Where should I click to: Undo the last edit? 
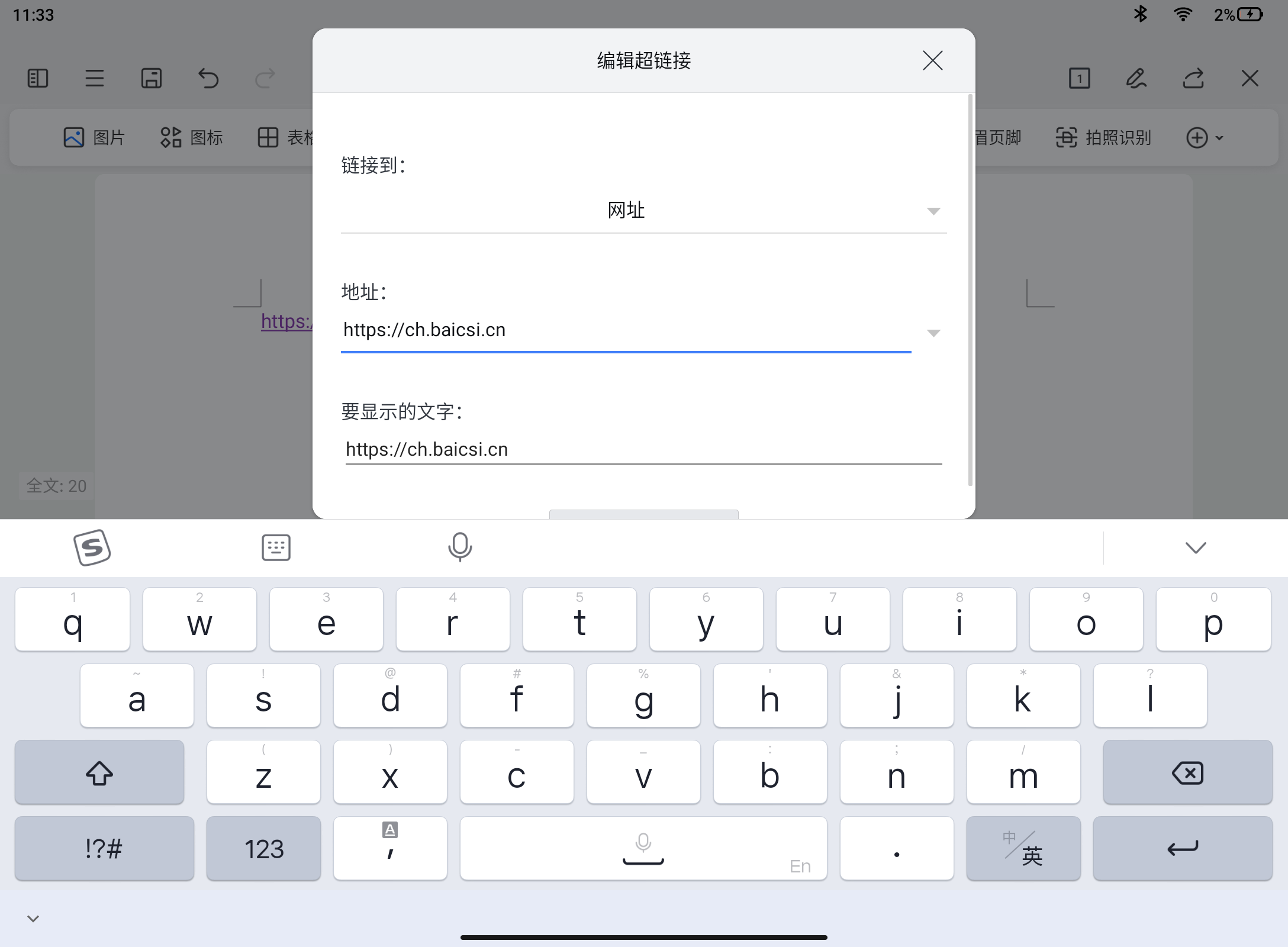[x=208, y=78]
